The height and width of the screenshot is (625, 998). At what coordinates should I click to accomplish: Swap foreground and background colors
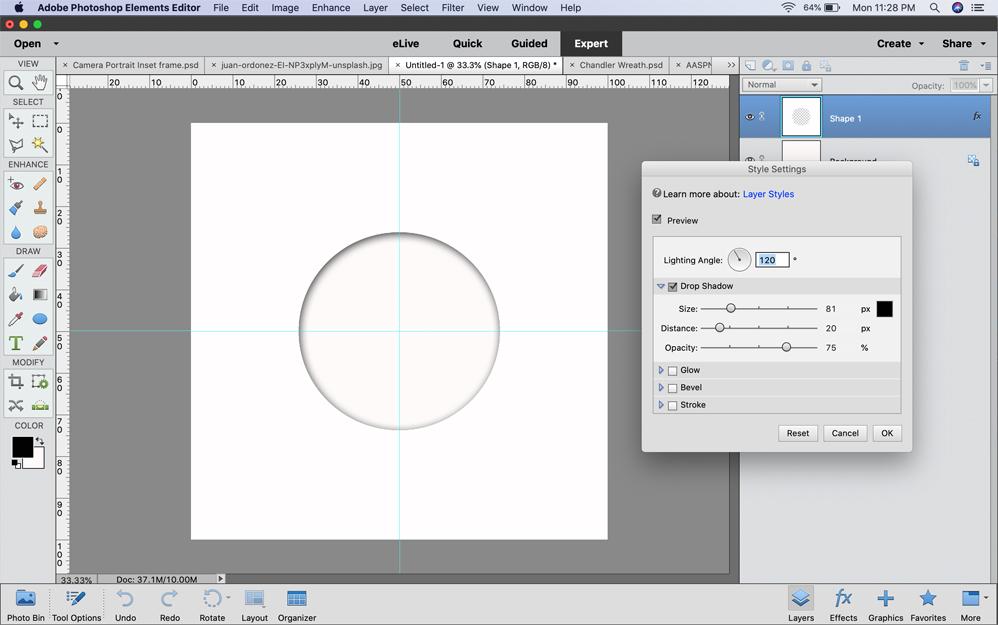pos(40,440)
